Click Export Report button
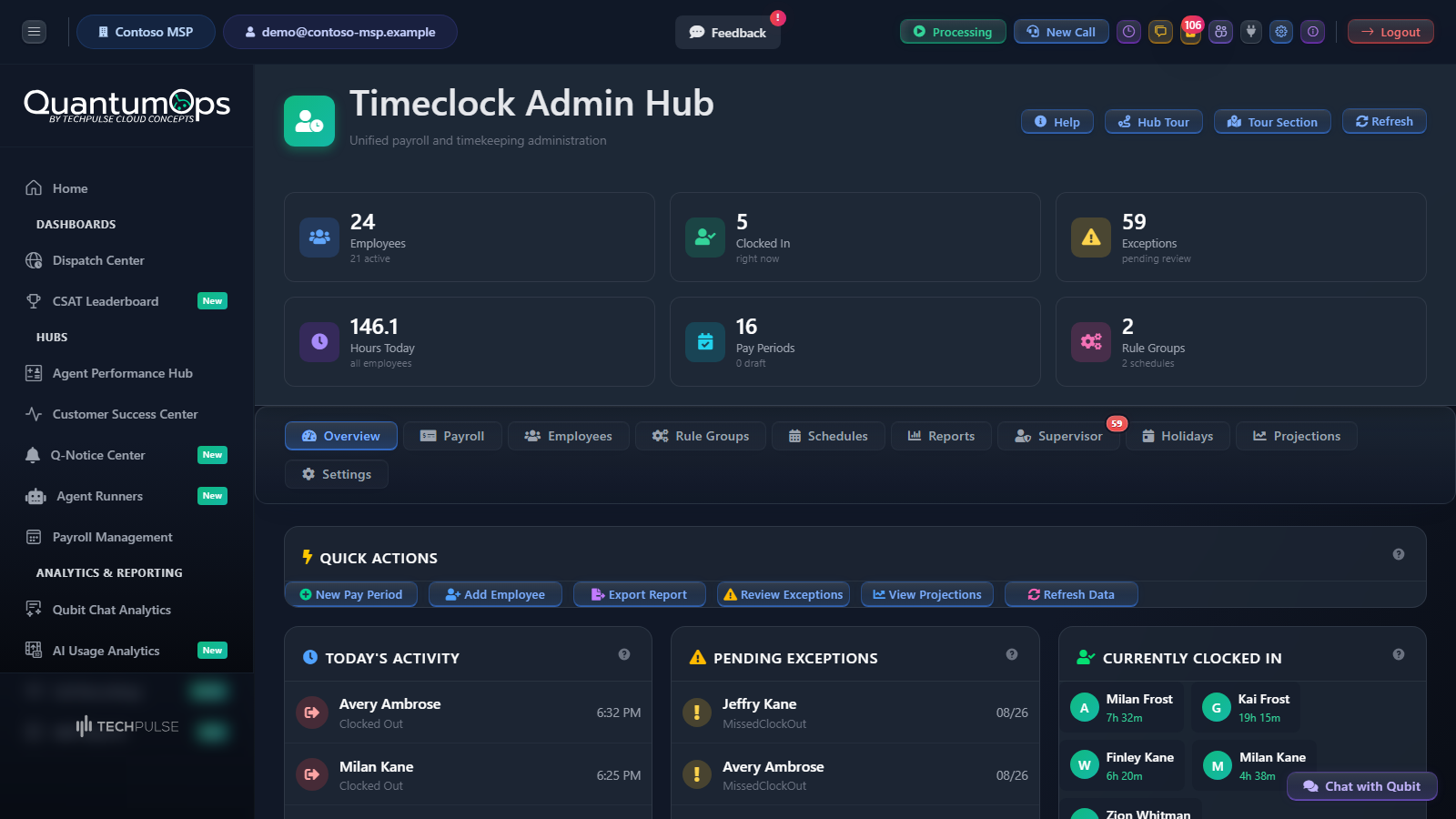 [x=639, y=594]
